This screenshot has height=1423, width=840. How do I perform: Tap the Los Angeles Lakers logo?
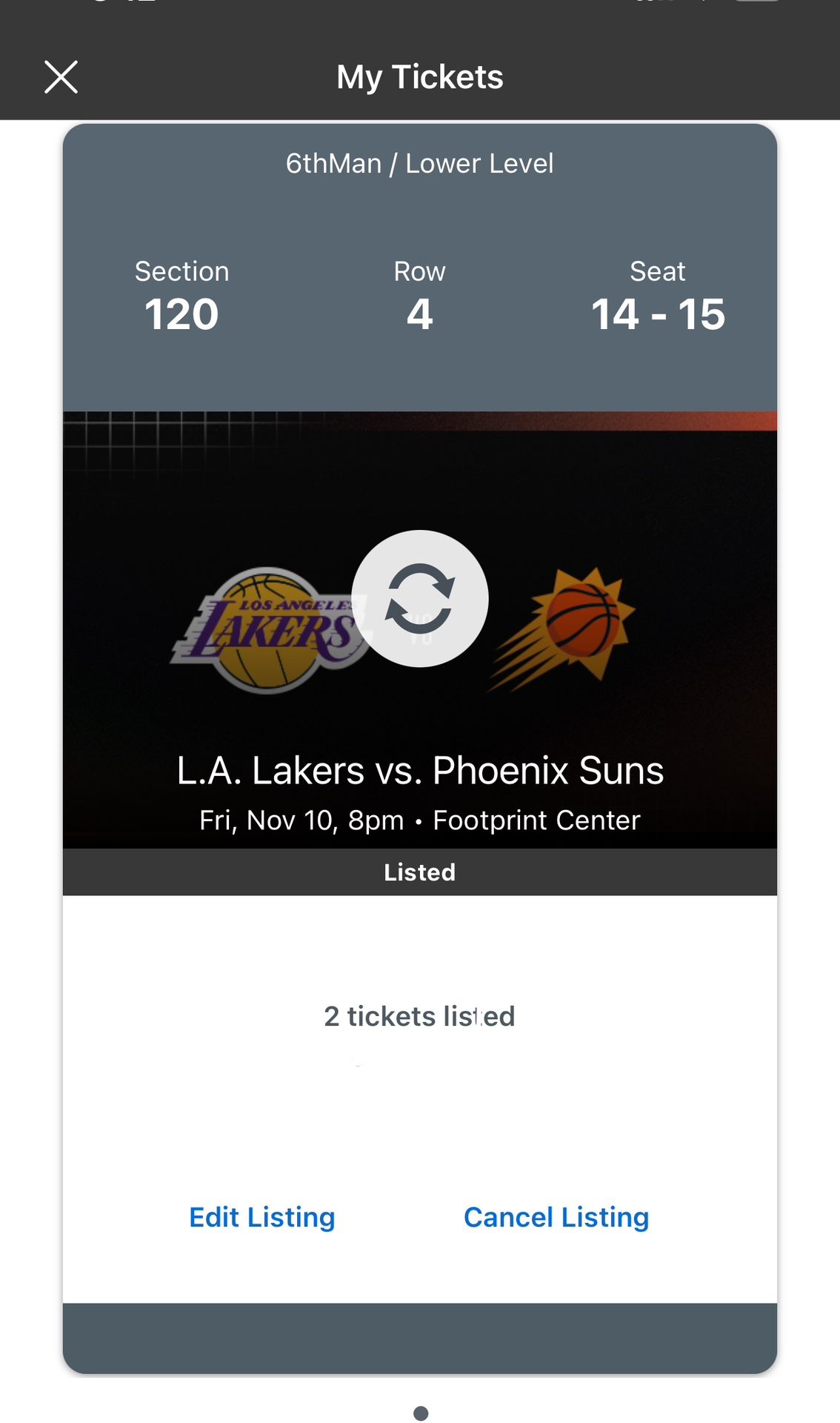[268, 630]
